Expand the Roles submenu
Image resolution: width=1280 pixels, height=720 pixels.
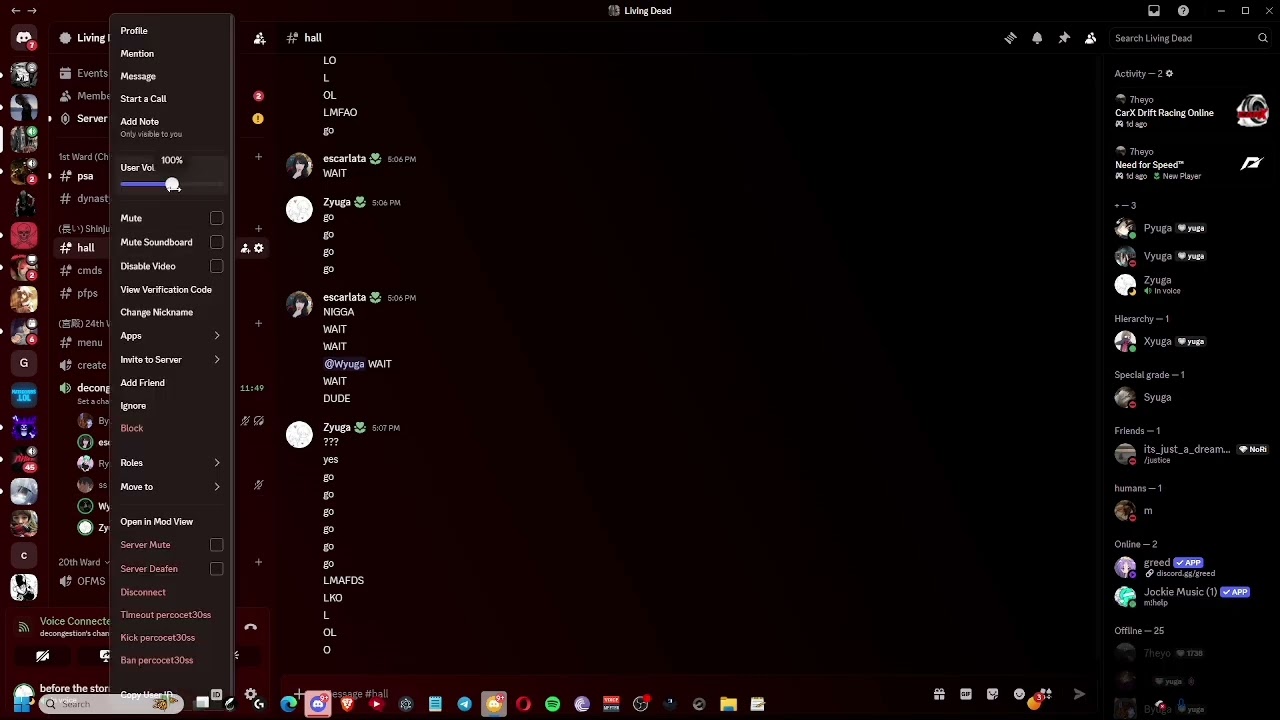(x=171, y=463)
